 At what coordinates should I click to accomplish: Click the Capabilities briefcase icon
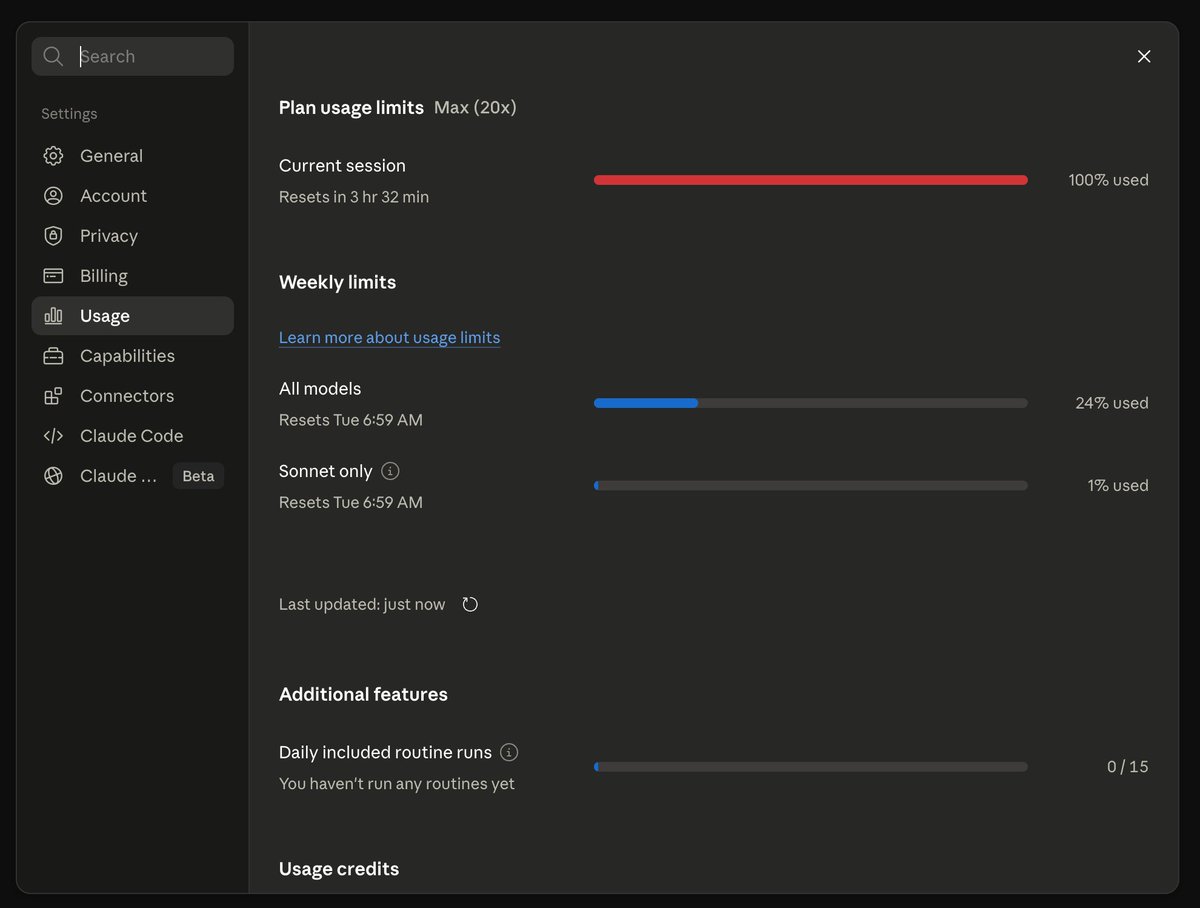pyautogui.click(x=54, y=356)
